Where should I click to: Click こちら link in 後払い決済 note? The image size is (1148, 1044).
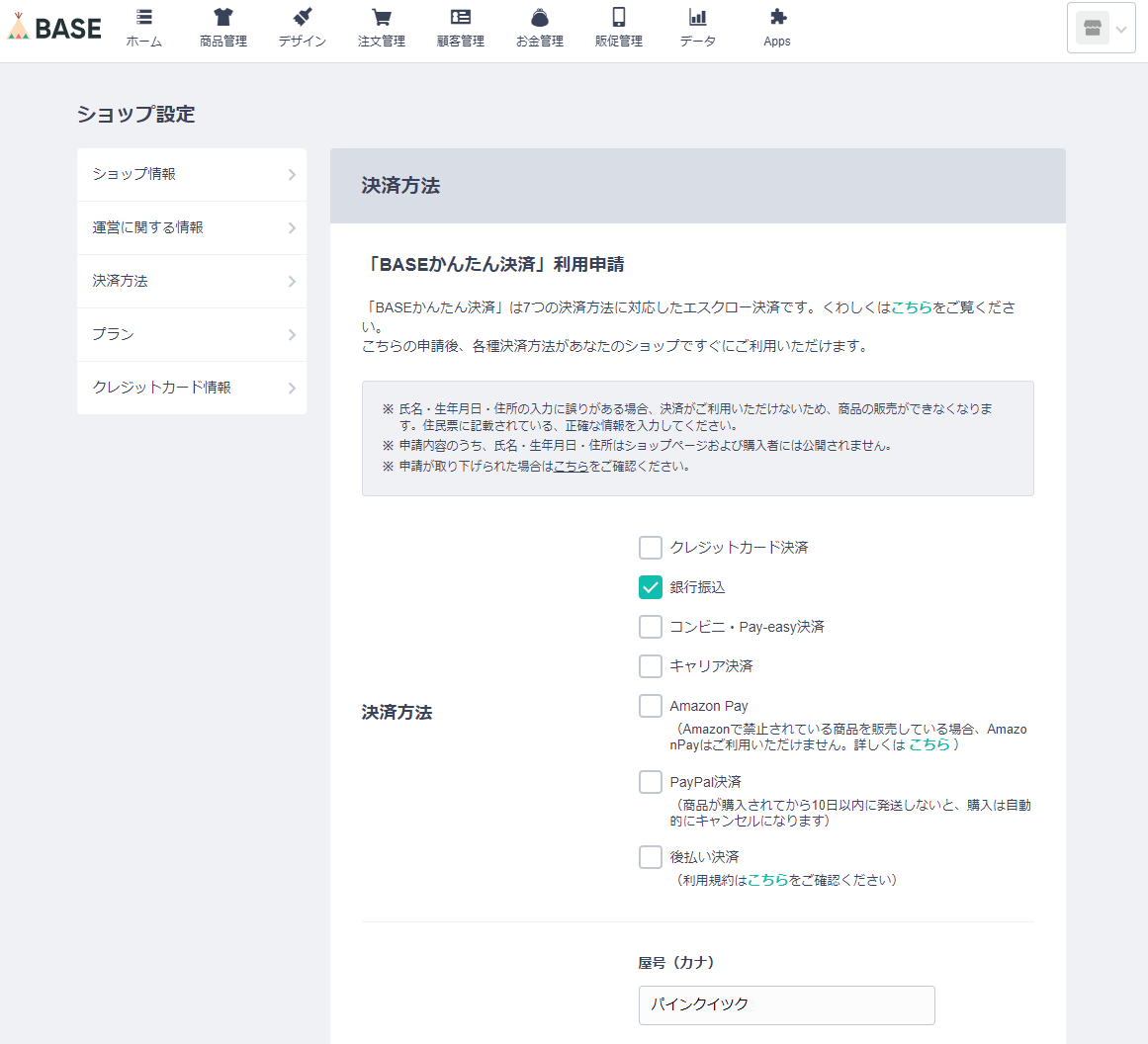point(767,880)
